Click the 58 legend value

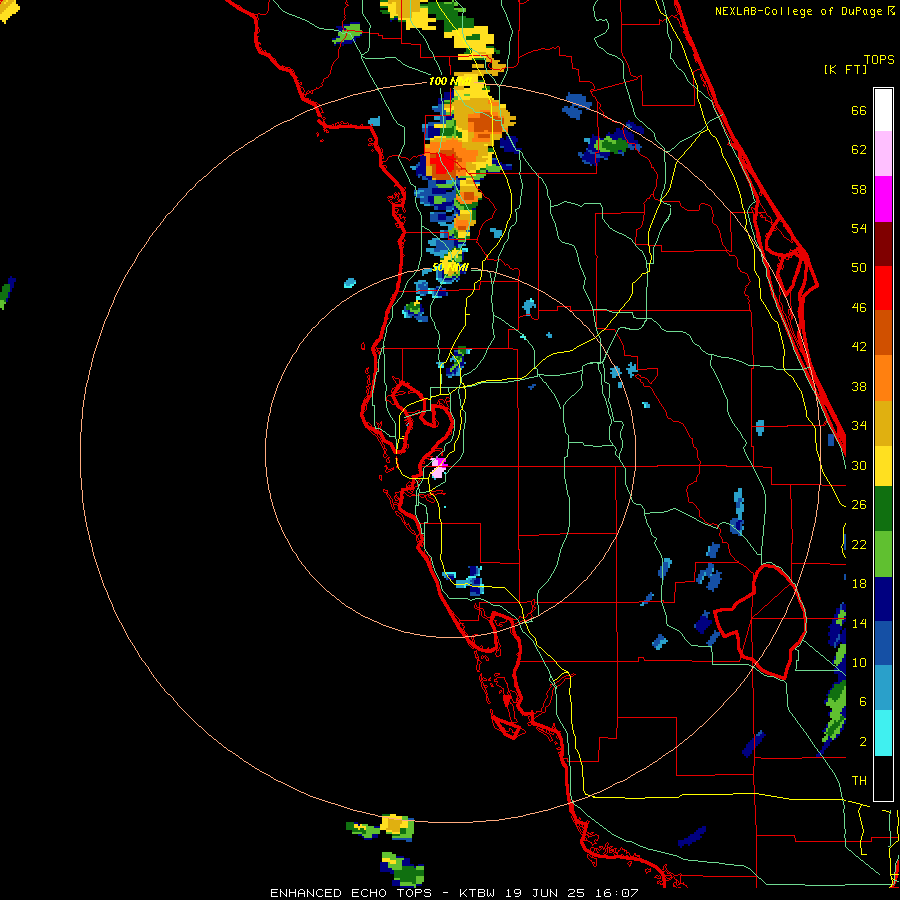coord(859,189)
